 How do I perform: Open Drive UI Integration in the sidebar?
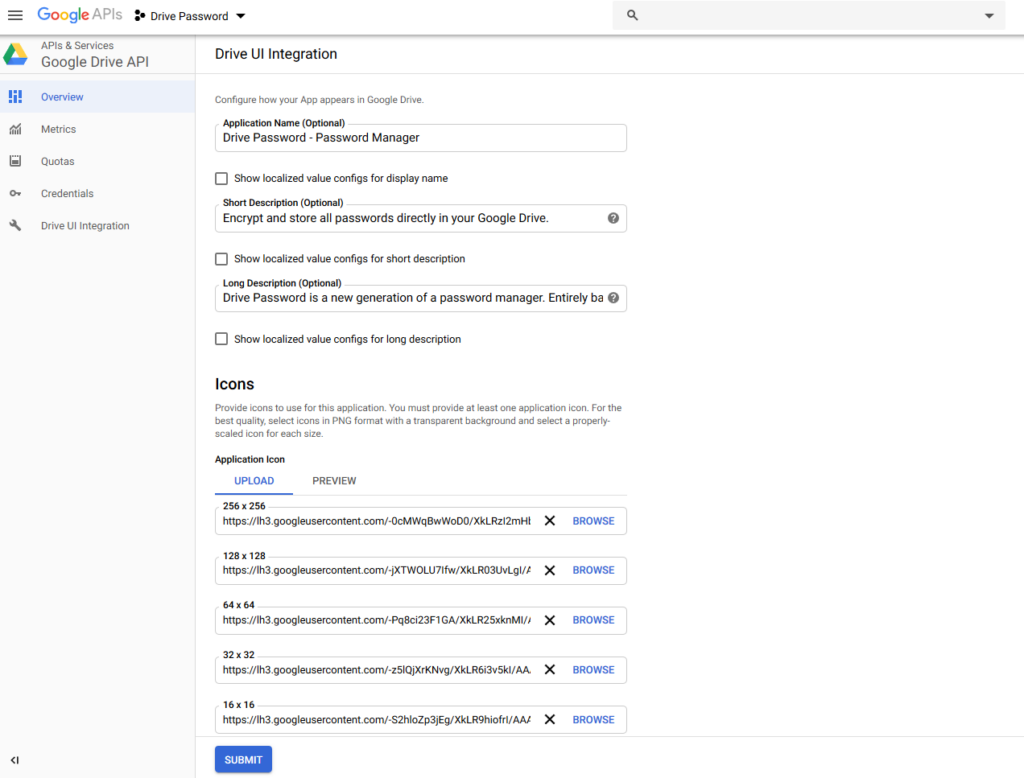click(x=97, y=225)
